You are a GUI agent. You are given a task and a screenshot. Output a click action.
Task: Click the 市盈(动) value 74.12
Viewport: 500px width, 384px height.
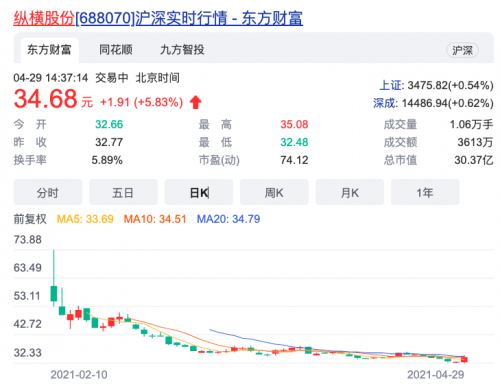point(294,160)
